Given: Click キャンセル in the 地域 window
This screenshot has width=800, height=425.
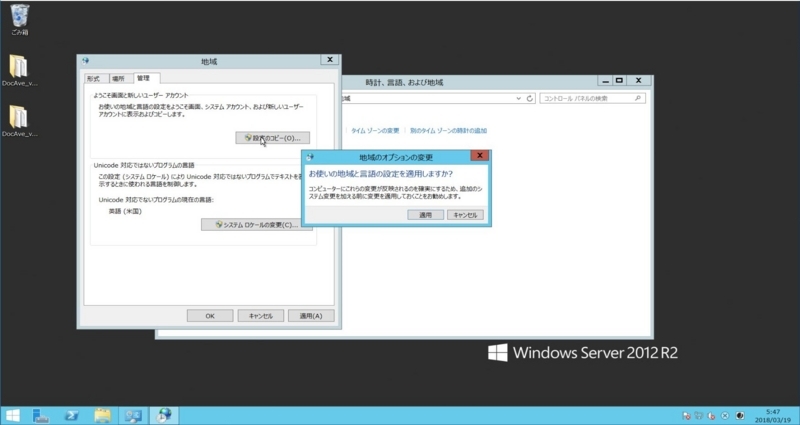Looking at the screenshot, I should pos(261,316).
